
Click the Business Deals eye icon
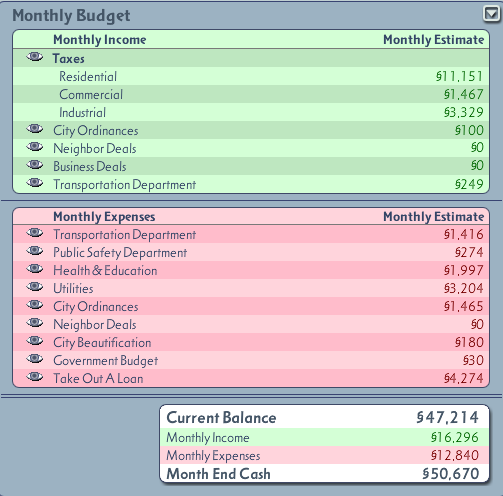[35, 165]
